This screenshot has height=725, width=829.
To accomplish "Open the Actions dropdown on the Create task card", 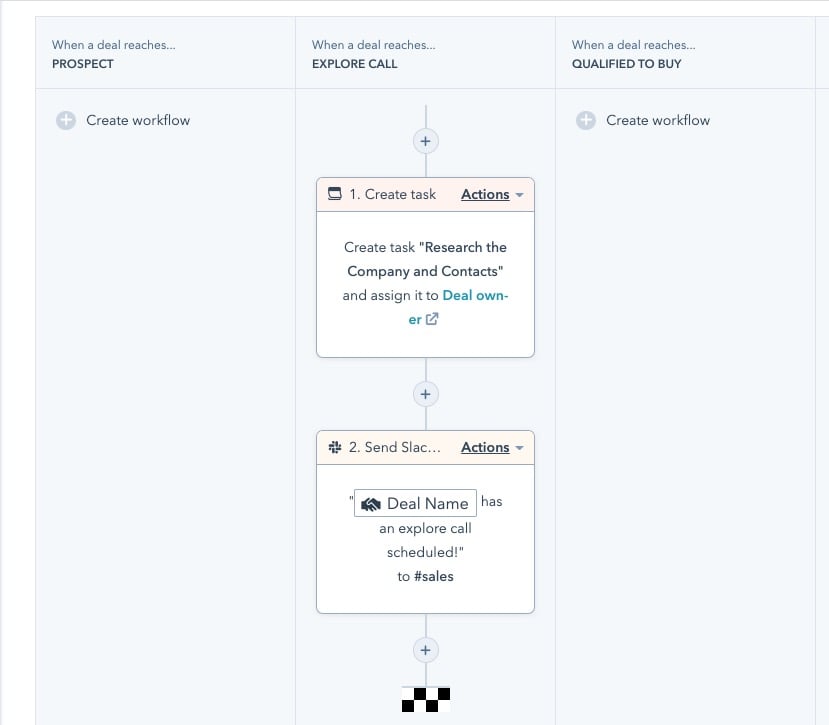I will tap(486, 194).
